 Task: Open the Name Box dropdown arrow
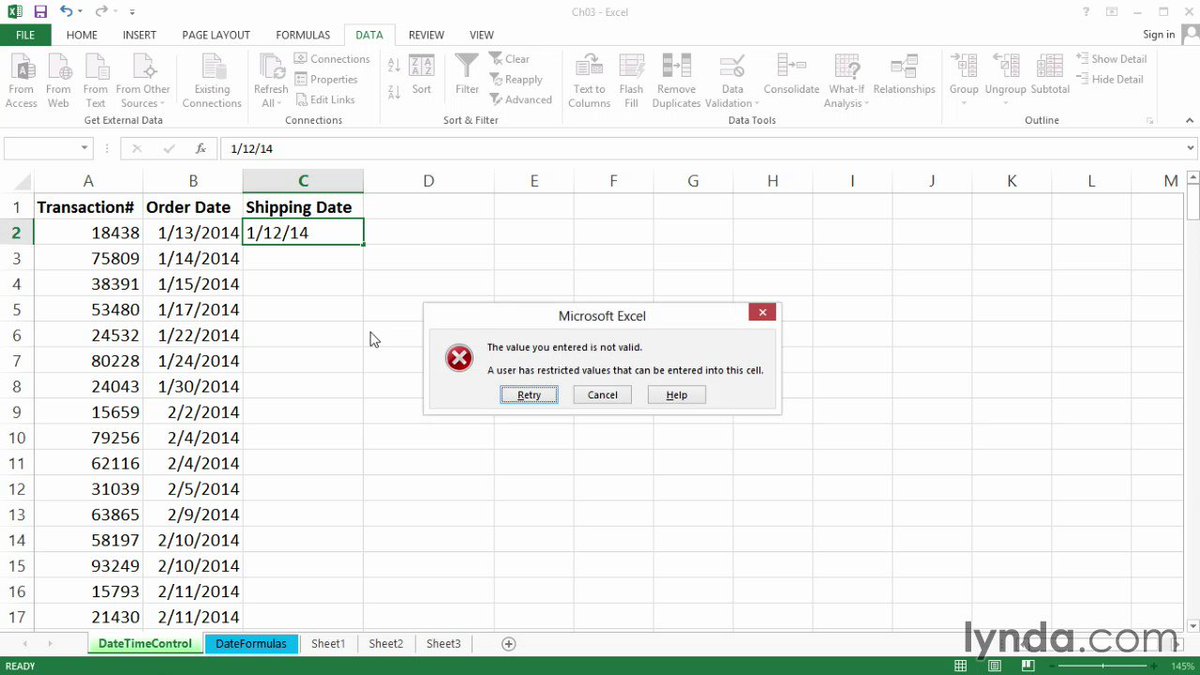tap(84, 148)
